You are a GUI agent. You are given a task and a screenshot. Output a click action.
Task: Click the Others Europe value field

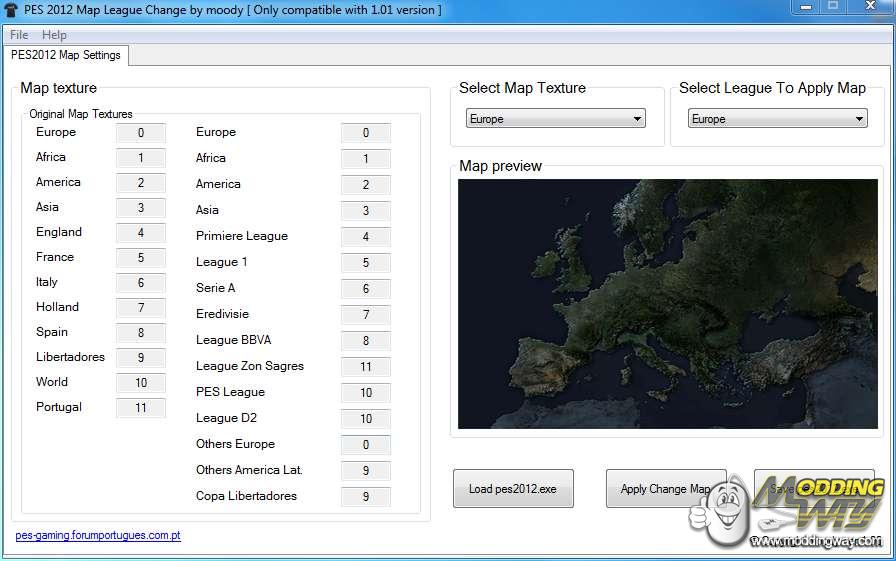pos(365,445)
